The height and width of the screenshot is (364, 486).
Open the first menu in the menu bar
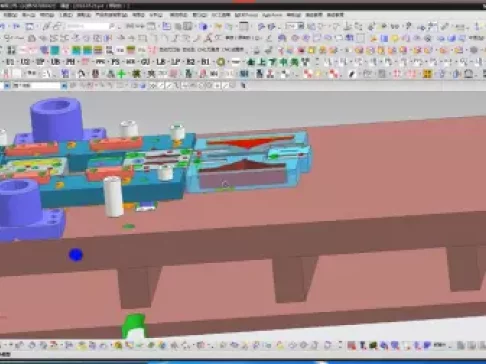tap(10, 15)
